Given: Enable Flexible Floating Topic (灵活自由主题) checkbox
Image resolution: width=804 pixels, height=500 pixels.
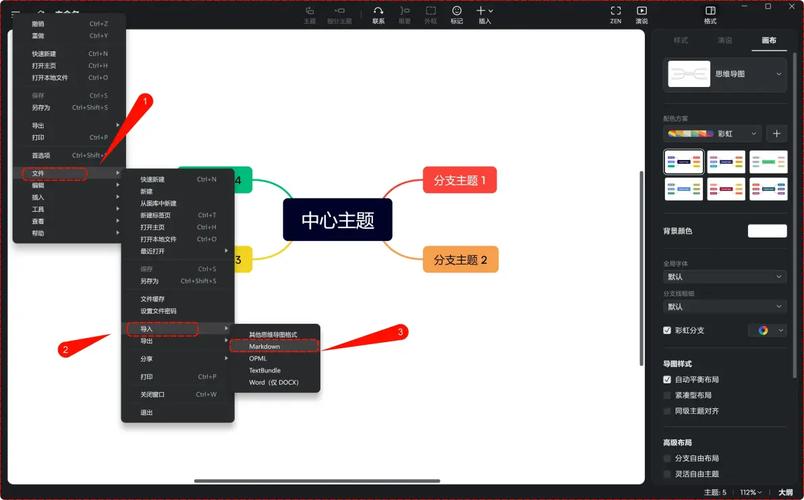Looking at the screenshot, I should click(667, 474).
